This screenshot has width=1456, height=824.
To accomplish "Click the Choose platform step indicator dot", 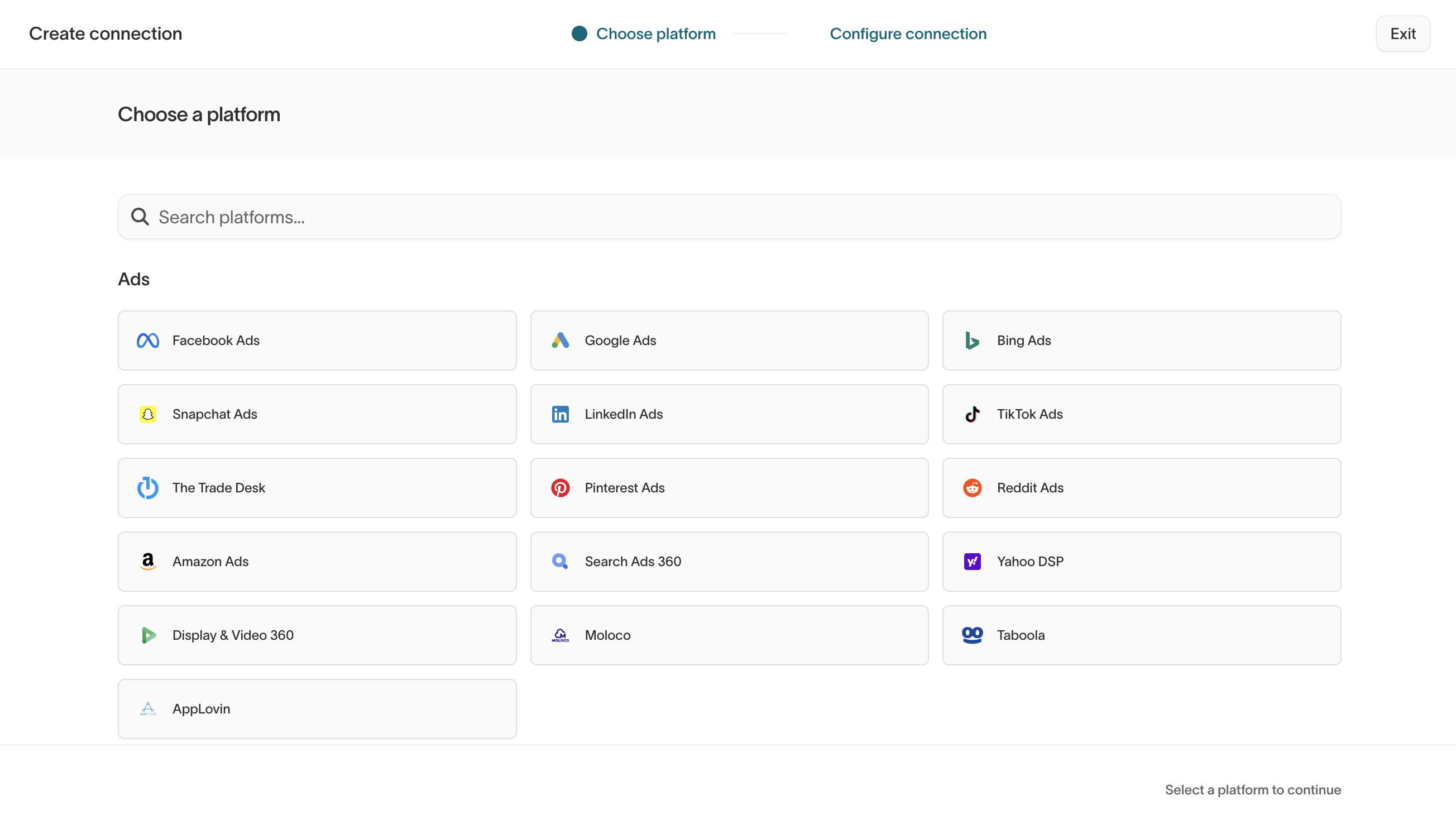I will [x=579, y=33].
